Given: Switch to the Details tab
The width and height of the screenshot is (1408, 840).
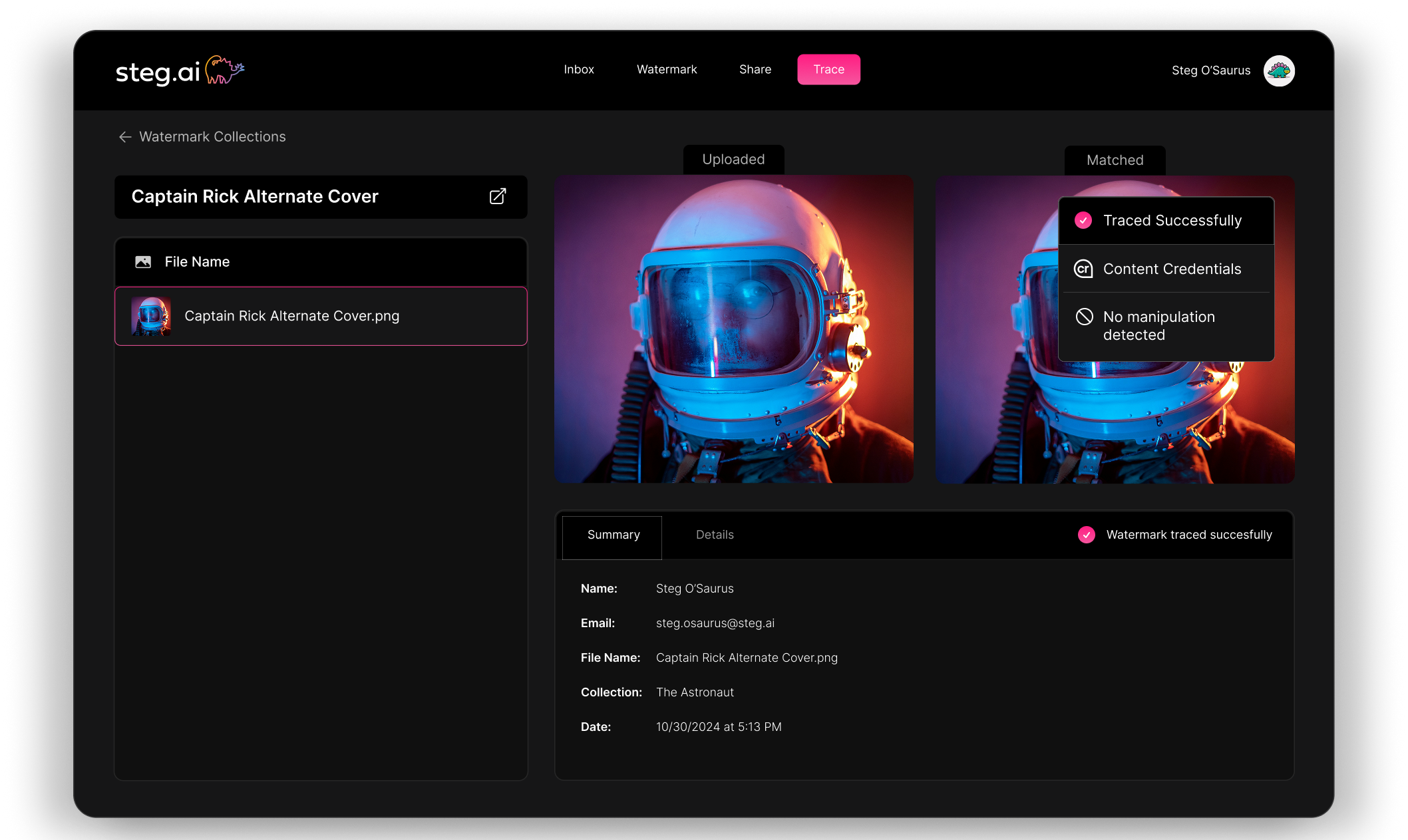Looking at the screenshot, I should (714, 535).
